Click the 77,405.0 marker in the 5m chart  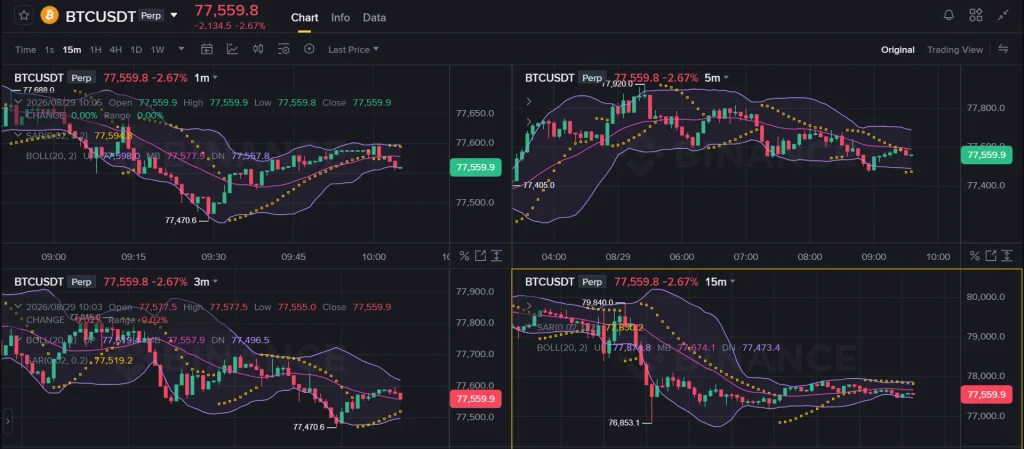coord(538,185)
